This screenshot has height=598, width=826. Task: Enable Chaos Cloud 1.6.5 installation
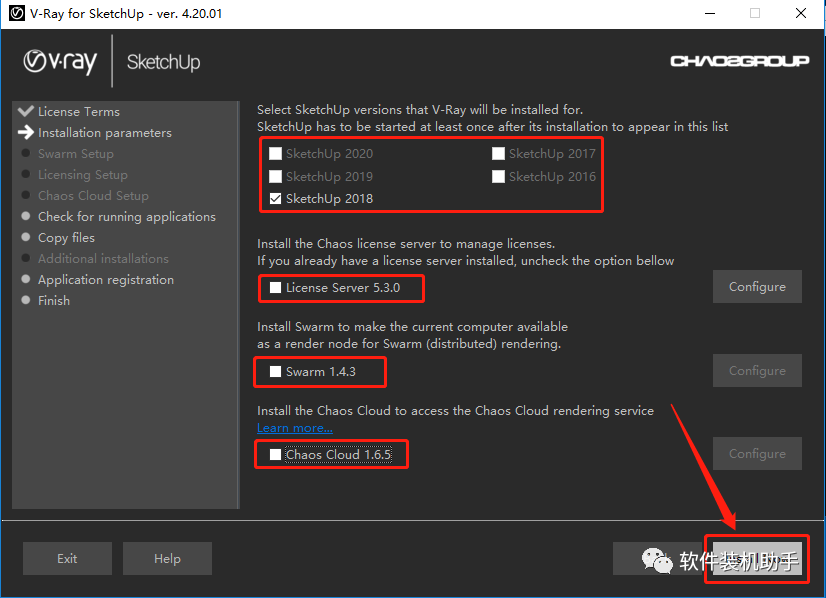pyautogui.click(x=275, y=454)
